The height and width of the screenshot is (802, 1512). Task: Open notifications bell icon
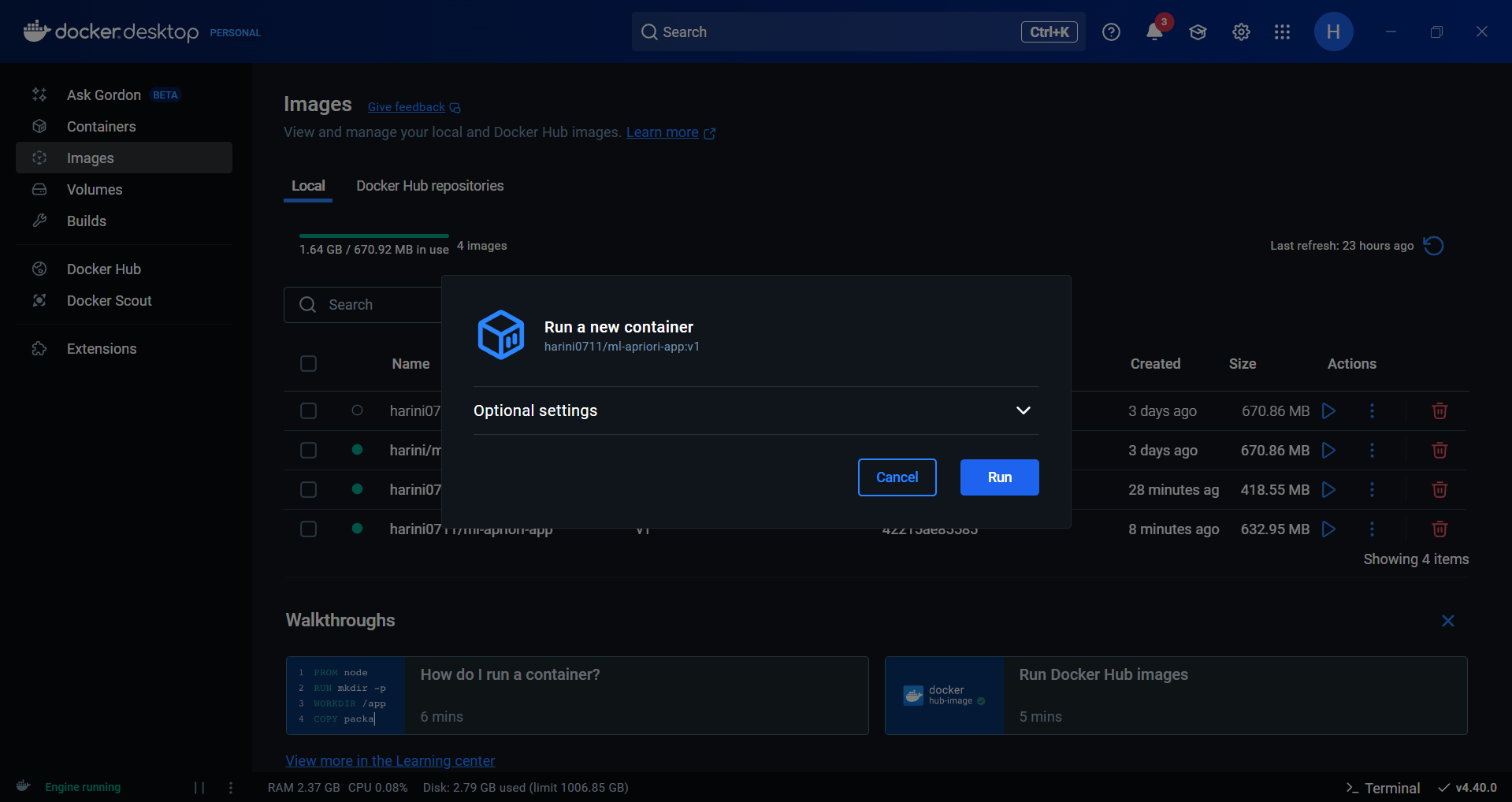point(1154,32)
